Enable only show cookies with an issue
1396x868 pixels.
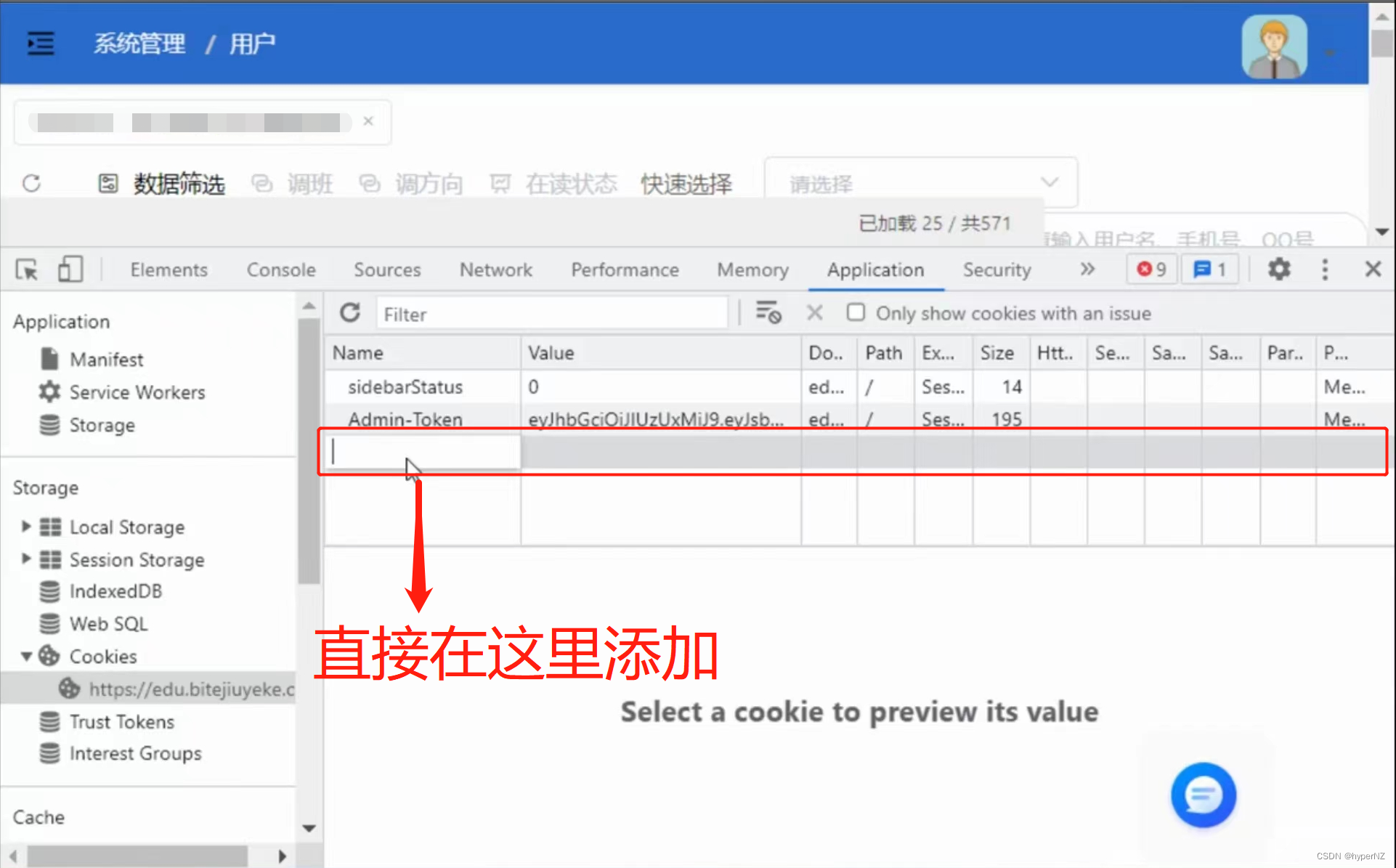[856, 313]
